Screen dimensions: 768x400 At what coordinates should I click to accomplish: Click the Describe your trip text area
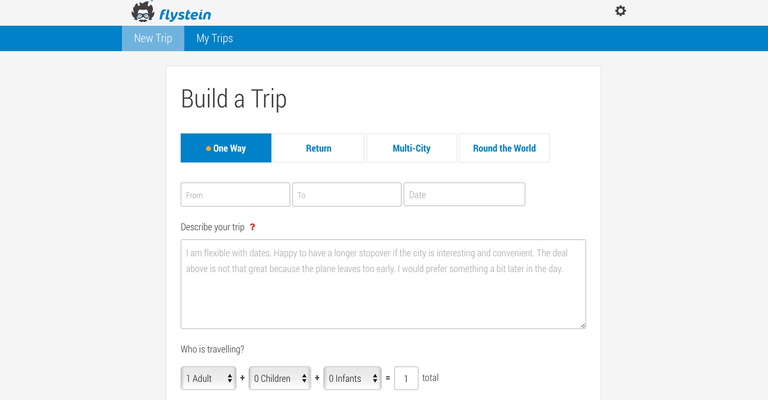click(383, 284)
